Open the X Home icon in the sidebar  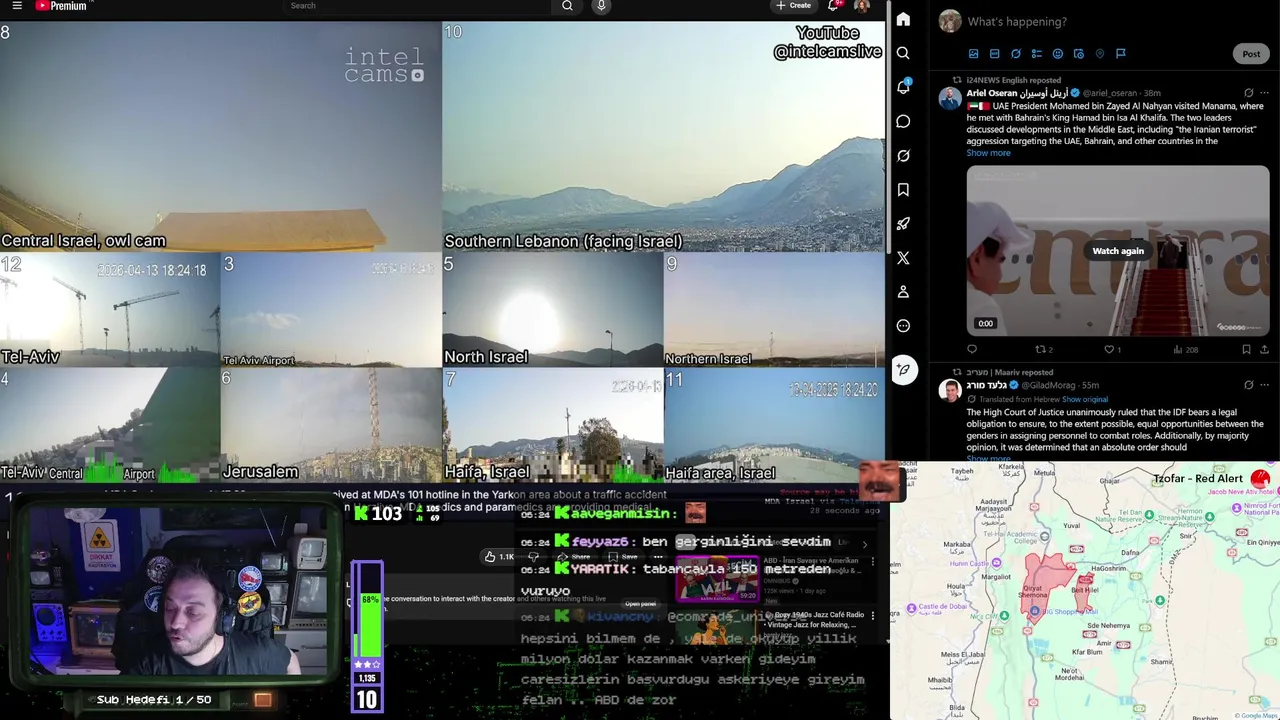pos(903,19)
